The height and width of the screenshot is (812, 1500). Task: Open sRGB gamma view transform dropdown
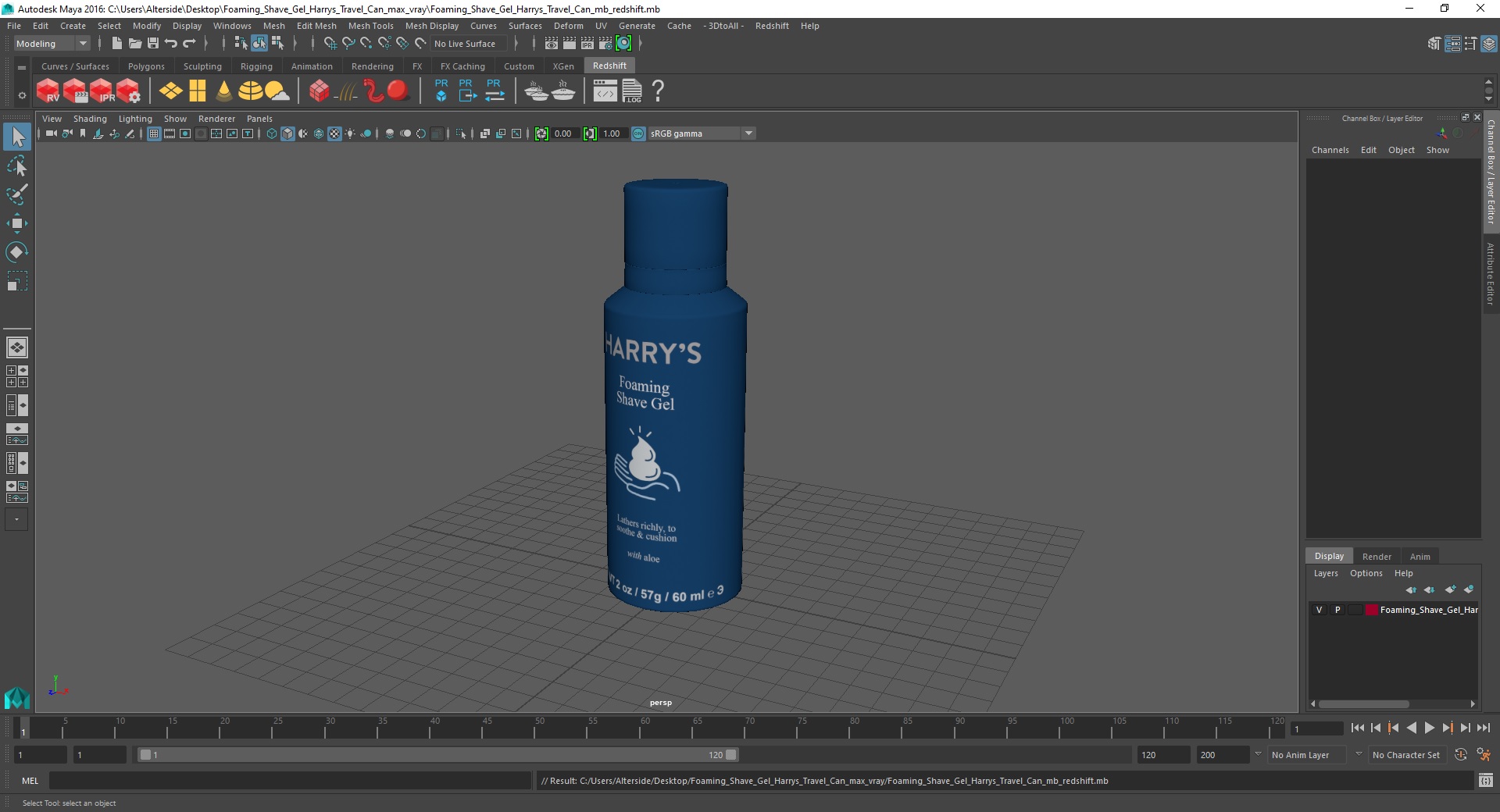tap(701, 134)
